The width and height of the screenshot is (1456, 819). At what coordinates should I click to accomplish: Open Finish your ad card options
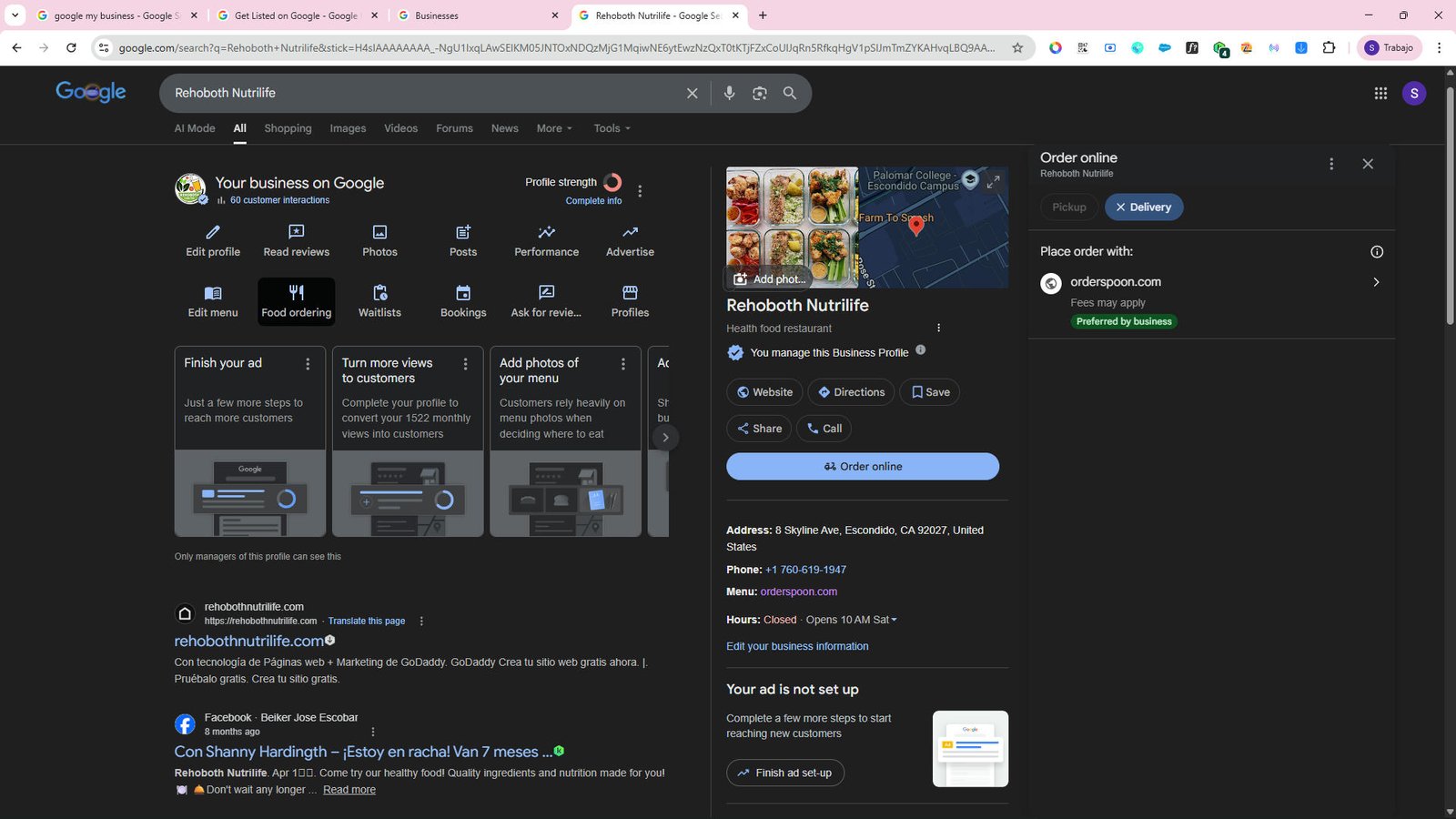coord(308,364)
